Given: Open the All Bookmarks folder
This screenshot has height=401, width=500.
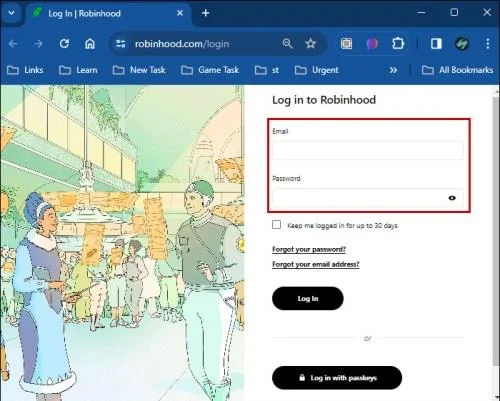Looking at the screenshot, I should point(457,70).
